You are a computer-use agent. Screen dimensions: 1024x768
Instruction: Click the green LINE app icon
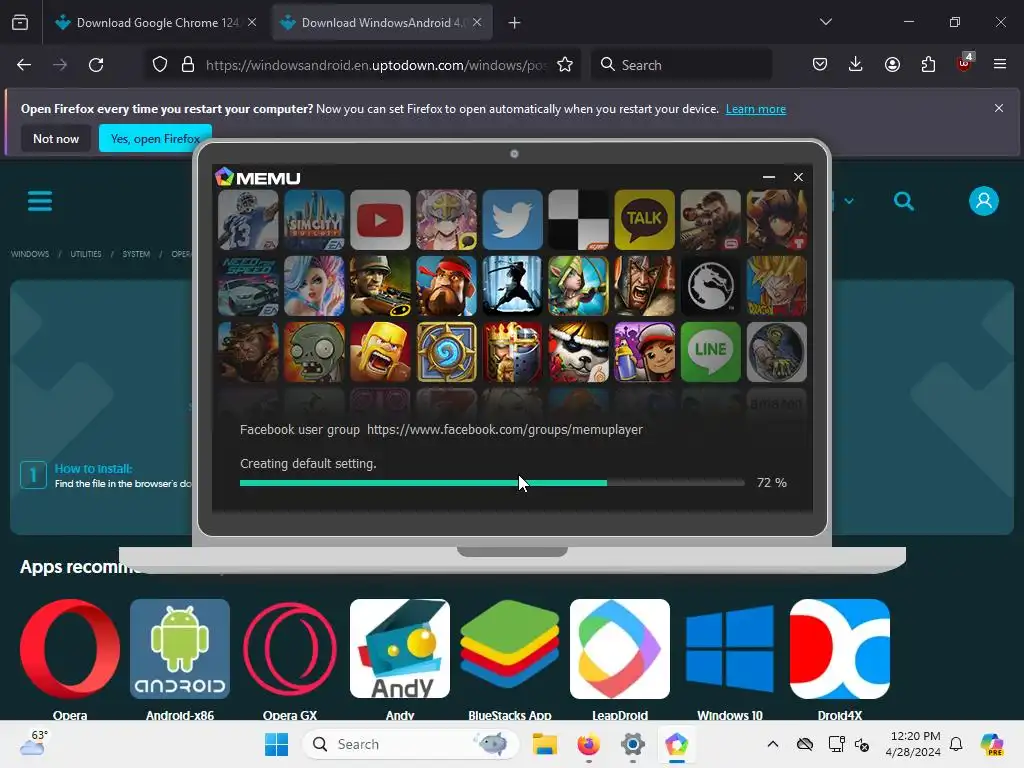coord(710,352)
